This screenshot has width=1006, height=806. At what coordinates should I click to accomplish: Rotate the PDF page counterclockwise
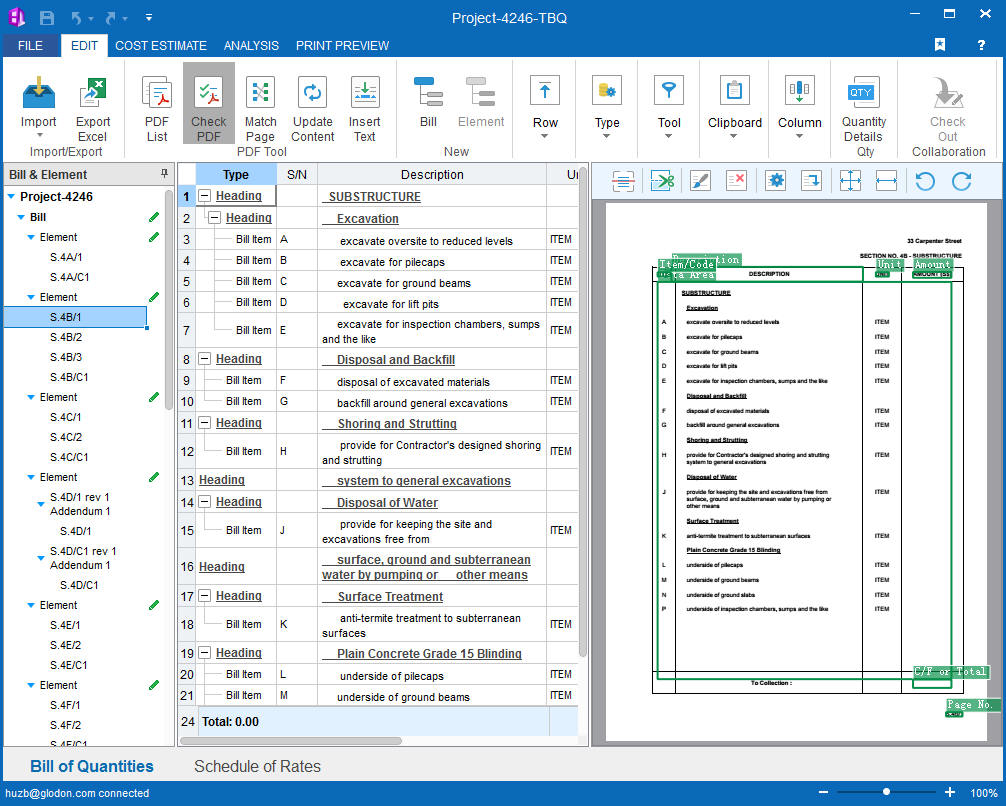(x=925, y=181)
